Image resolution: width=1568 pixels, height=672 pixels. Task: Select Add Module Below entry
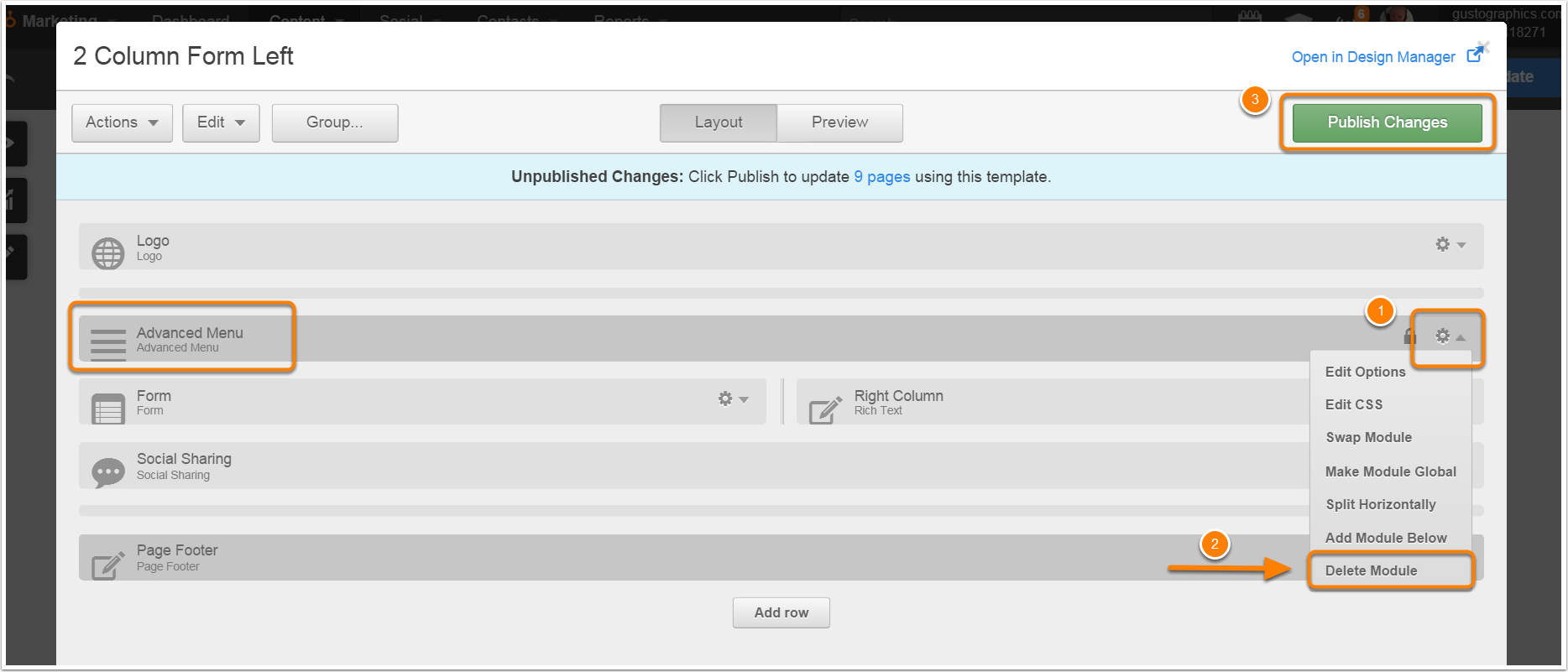point(1386,538)
